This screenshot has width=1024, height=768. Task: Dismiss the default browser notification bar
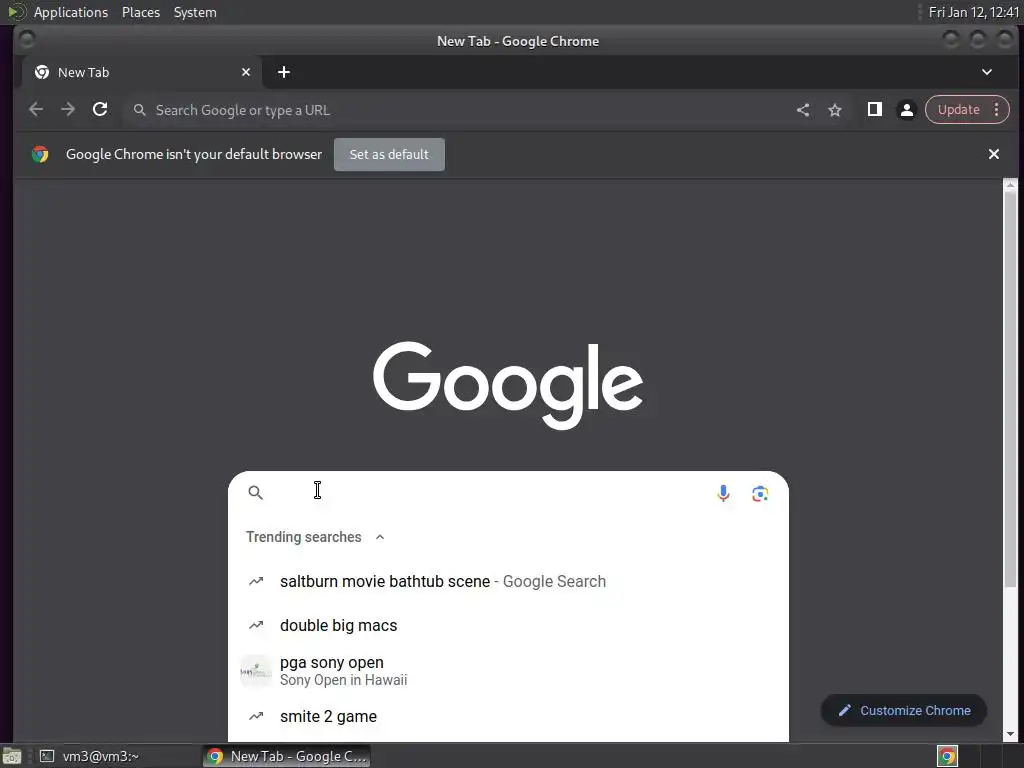point(993,154)
